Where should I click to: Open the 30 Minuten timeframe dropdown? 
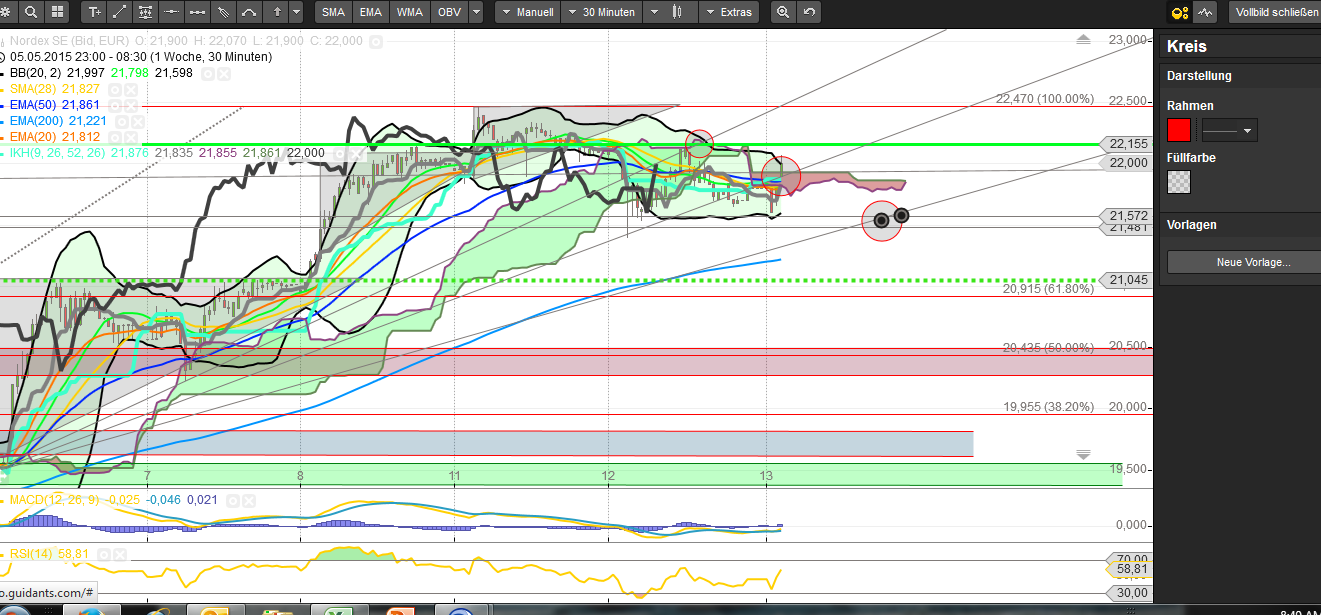point(601,12)
